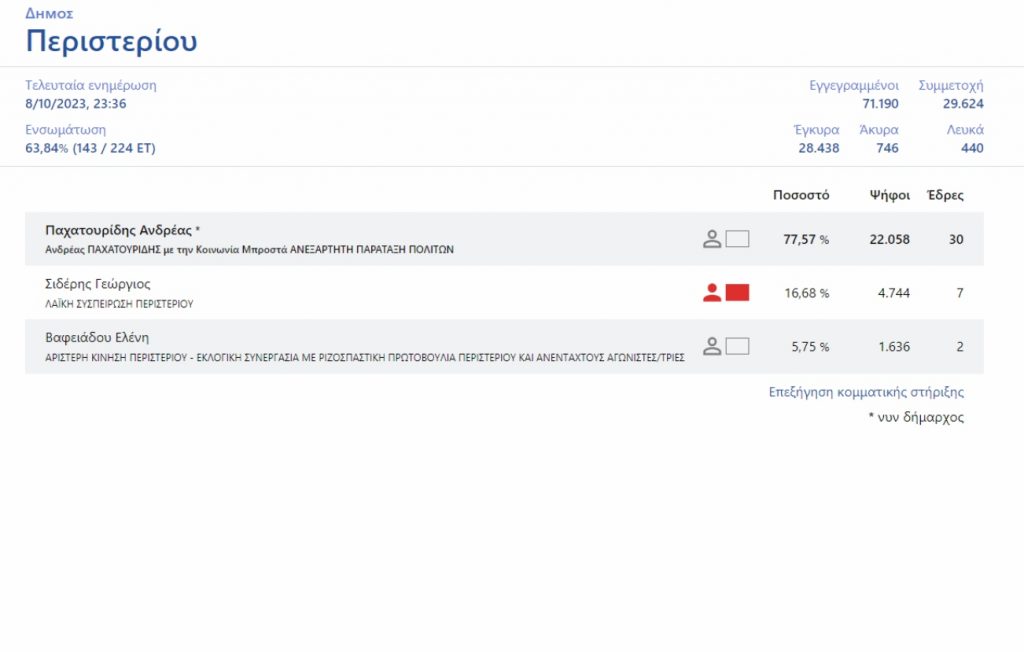Click the Περιστερίου municipality title

pos(111,41)
